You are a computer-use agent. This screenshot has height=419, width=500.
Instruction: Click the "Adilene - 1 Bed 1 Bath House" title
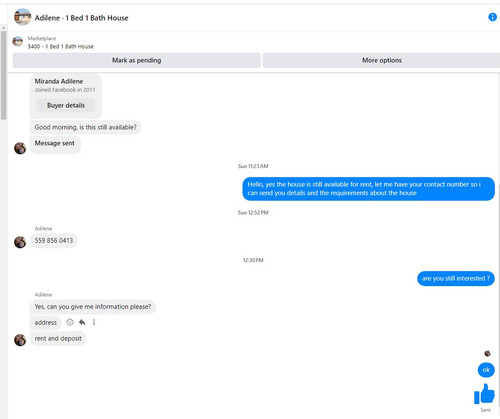click(81, 18)
